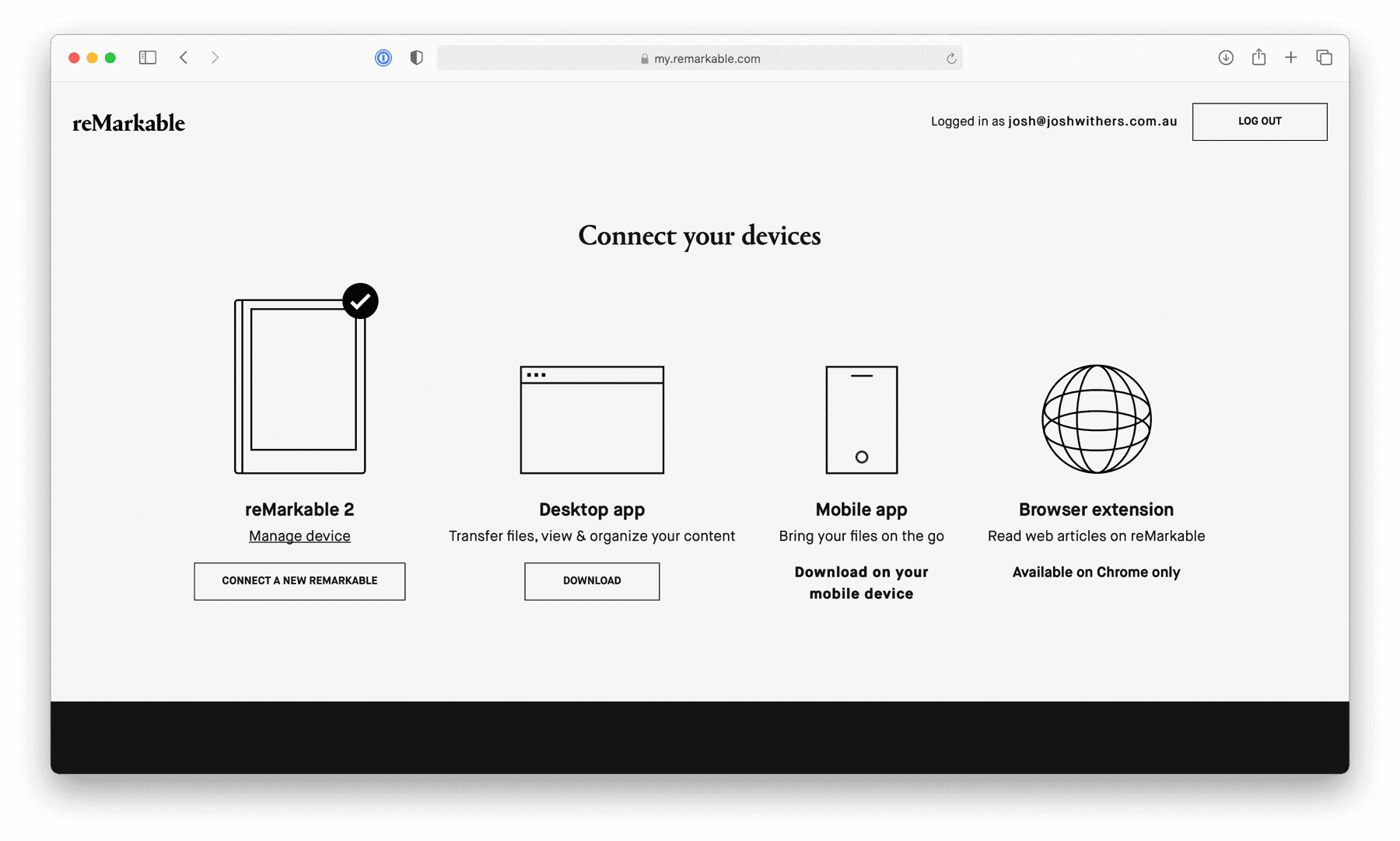Click the Browser extension globe icon
The image size is (1400, 841).
coord(1096,419)
